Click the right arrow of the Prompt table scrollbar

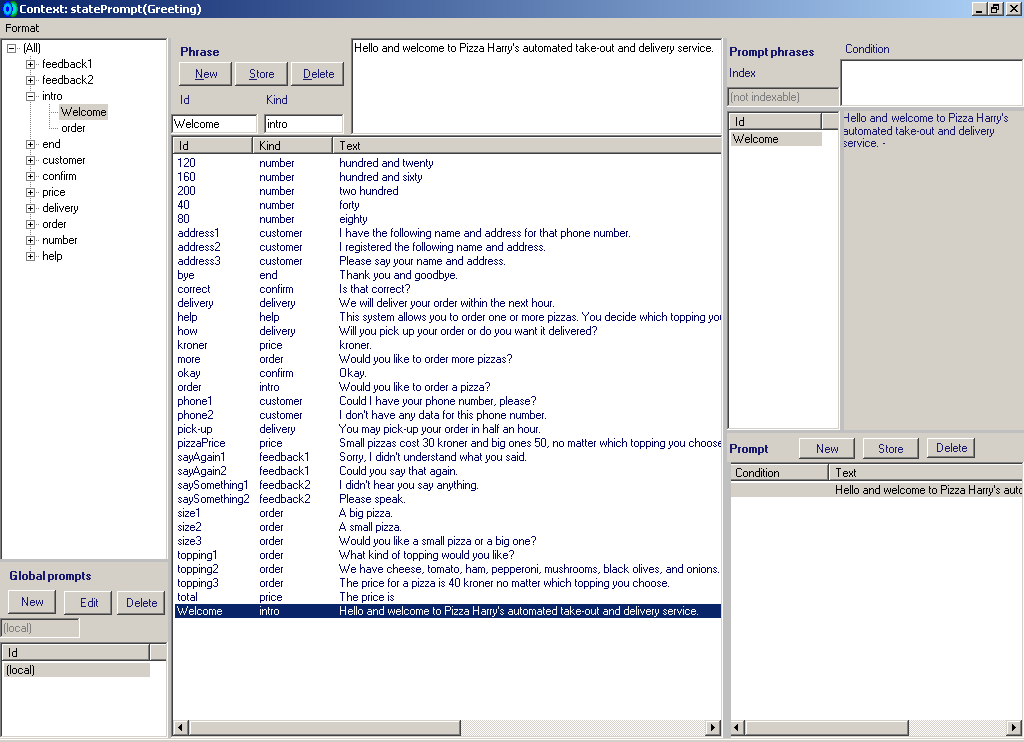tap(1016, 728)
